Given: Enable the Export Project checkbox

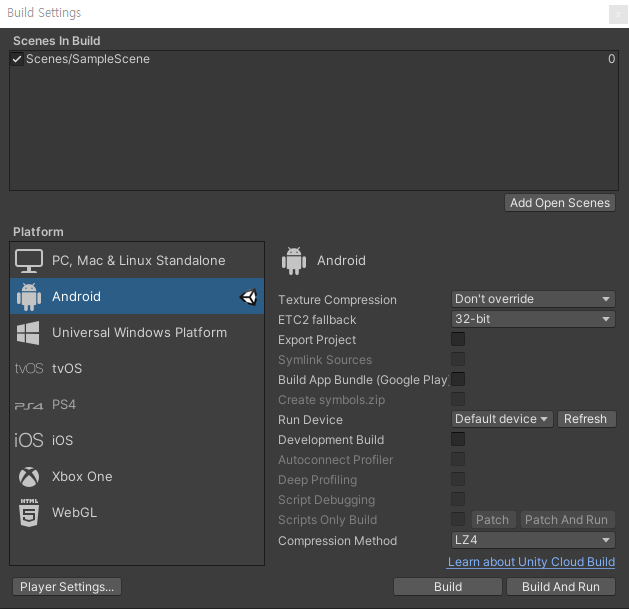Looking at the screenshot, I should click(458, 339).
